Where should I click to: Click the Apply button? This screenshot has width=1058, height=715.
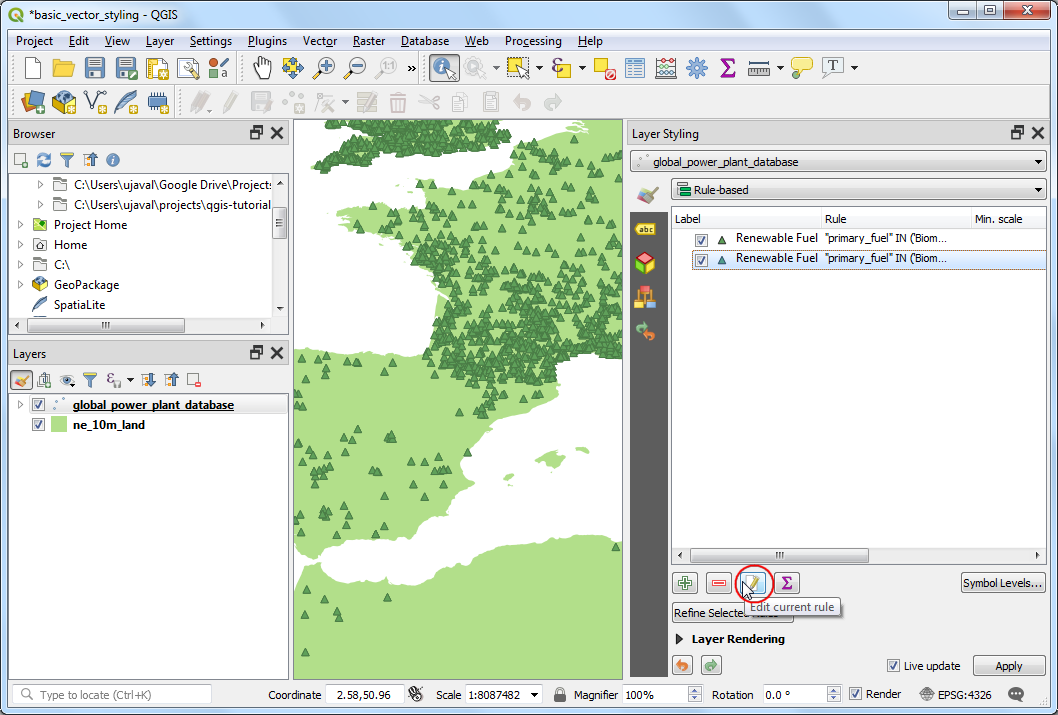tap(1008, 666)
